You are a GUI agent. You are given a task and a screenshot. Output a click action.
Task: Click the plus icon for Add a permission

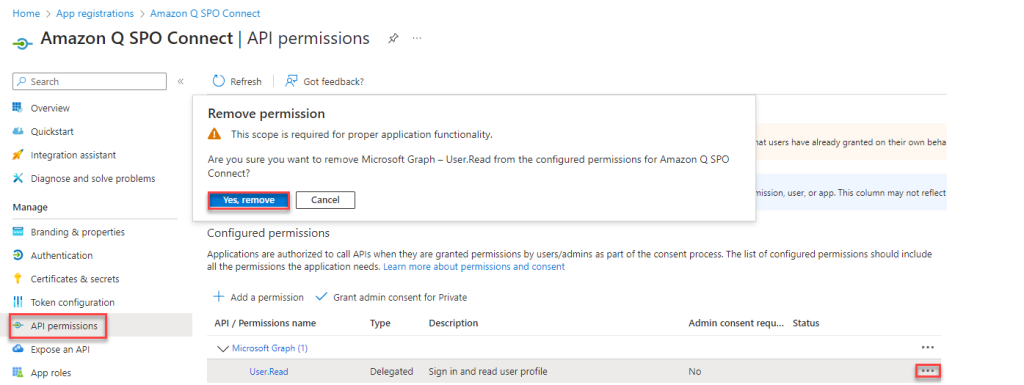(219, 297)
